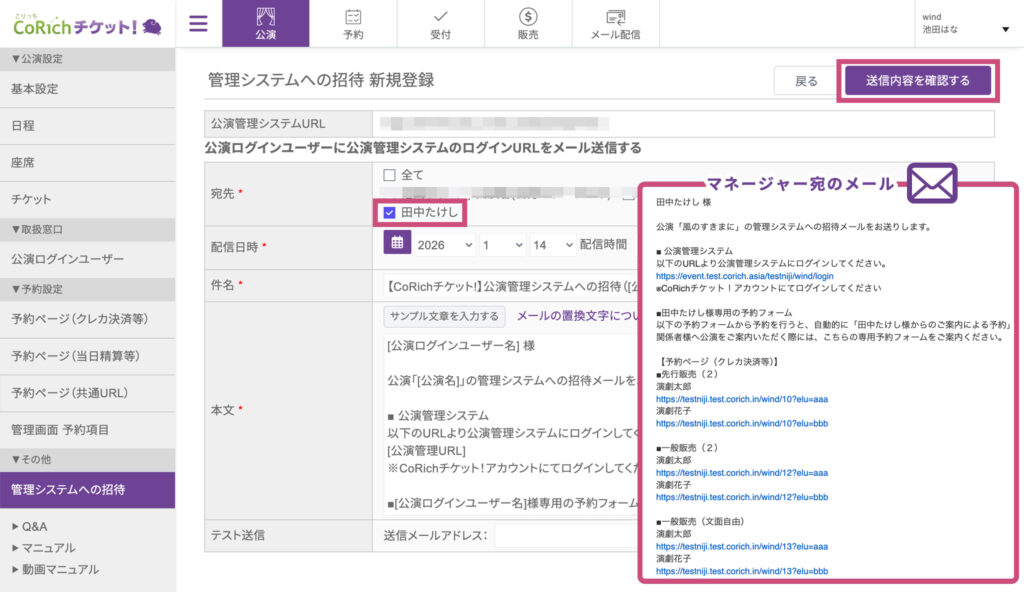Click the calendar date picker icon
The height and width of the screenshot is (592, 1024).
tap(396, 243)
